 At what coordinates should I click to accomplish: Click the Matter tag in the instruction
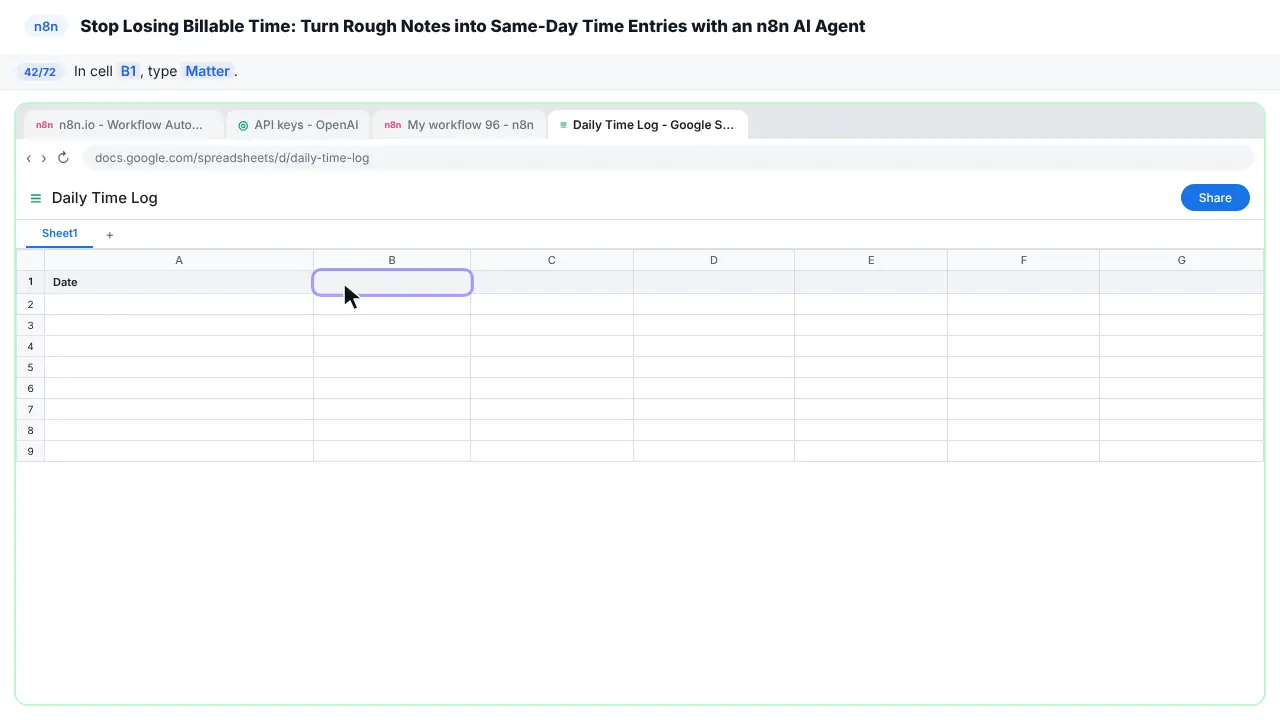(208, 72)
